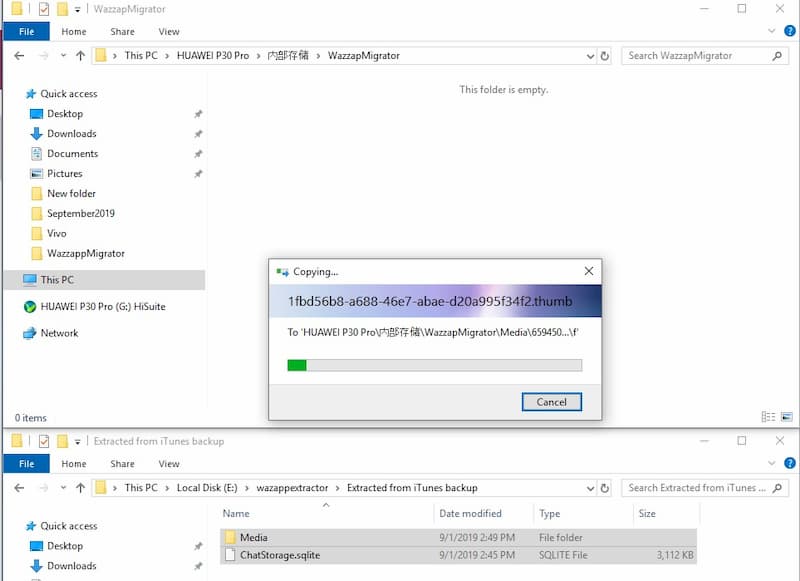Expand the ribbon in WazzapMigrator window

(771, 31)
